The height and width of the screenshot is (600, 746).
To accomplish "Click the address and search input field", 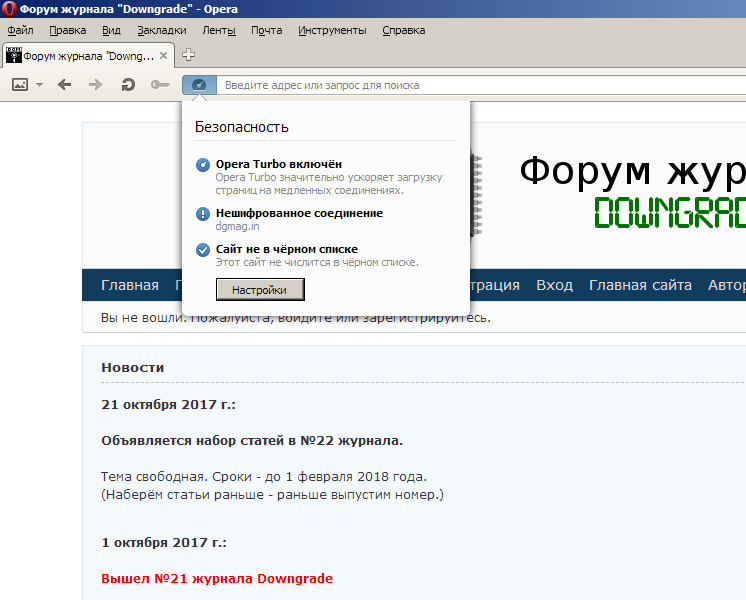I will click(x=480, y=85).
